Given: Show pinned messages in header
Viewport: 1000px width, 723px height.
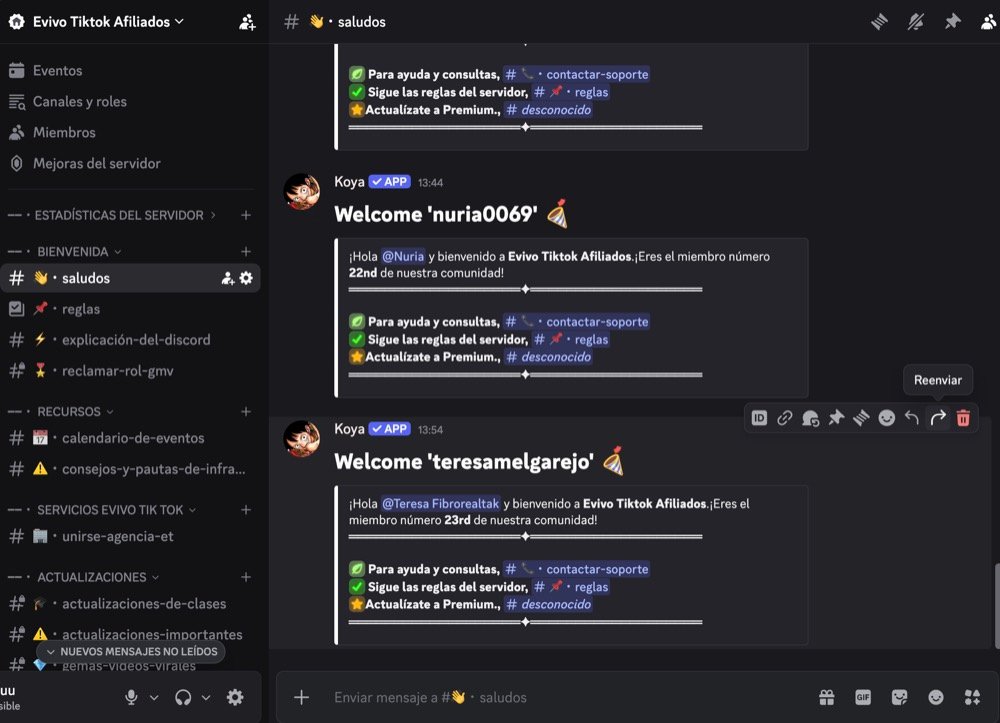Looking at the screenshot, I should (x=952, y=22).
